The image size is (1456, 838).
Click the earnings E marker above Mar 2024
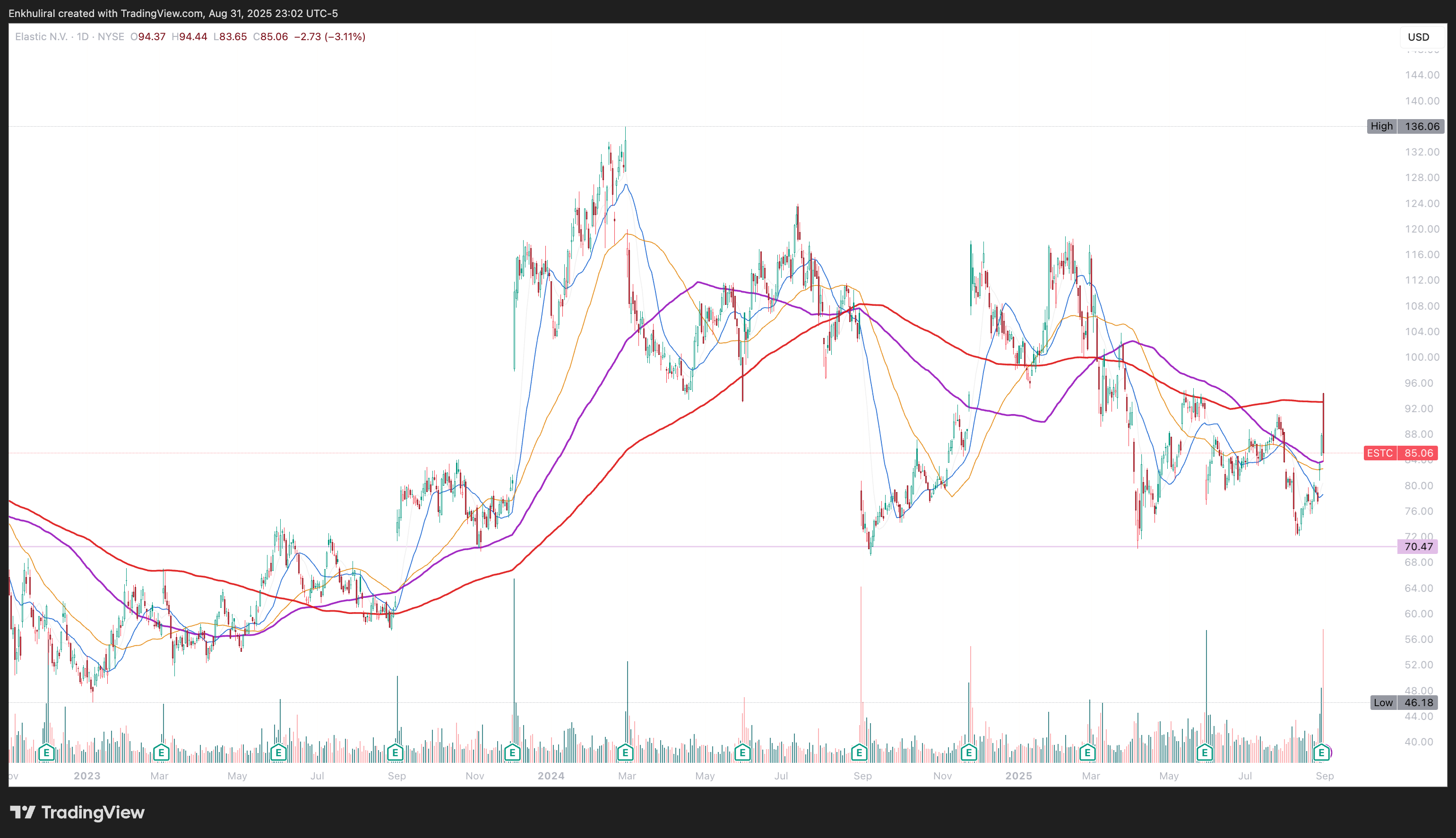[x=625, y=752]
